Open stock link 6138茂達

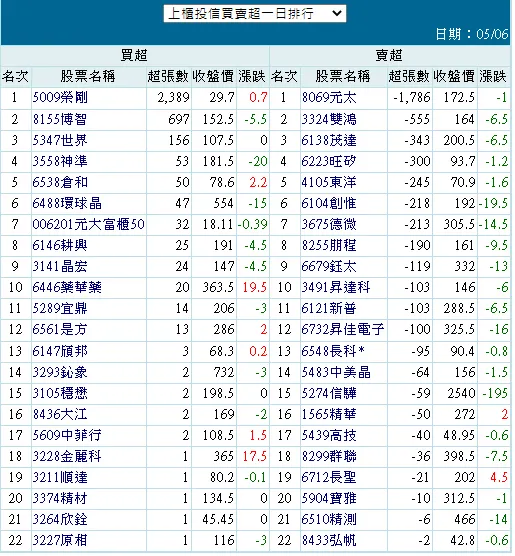[329, 140]
